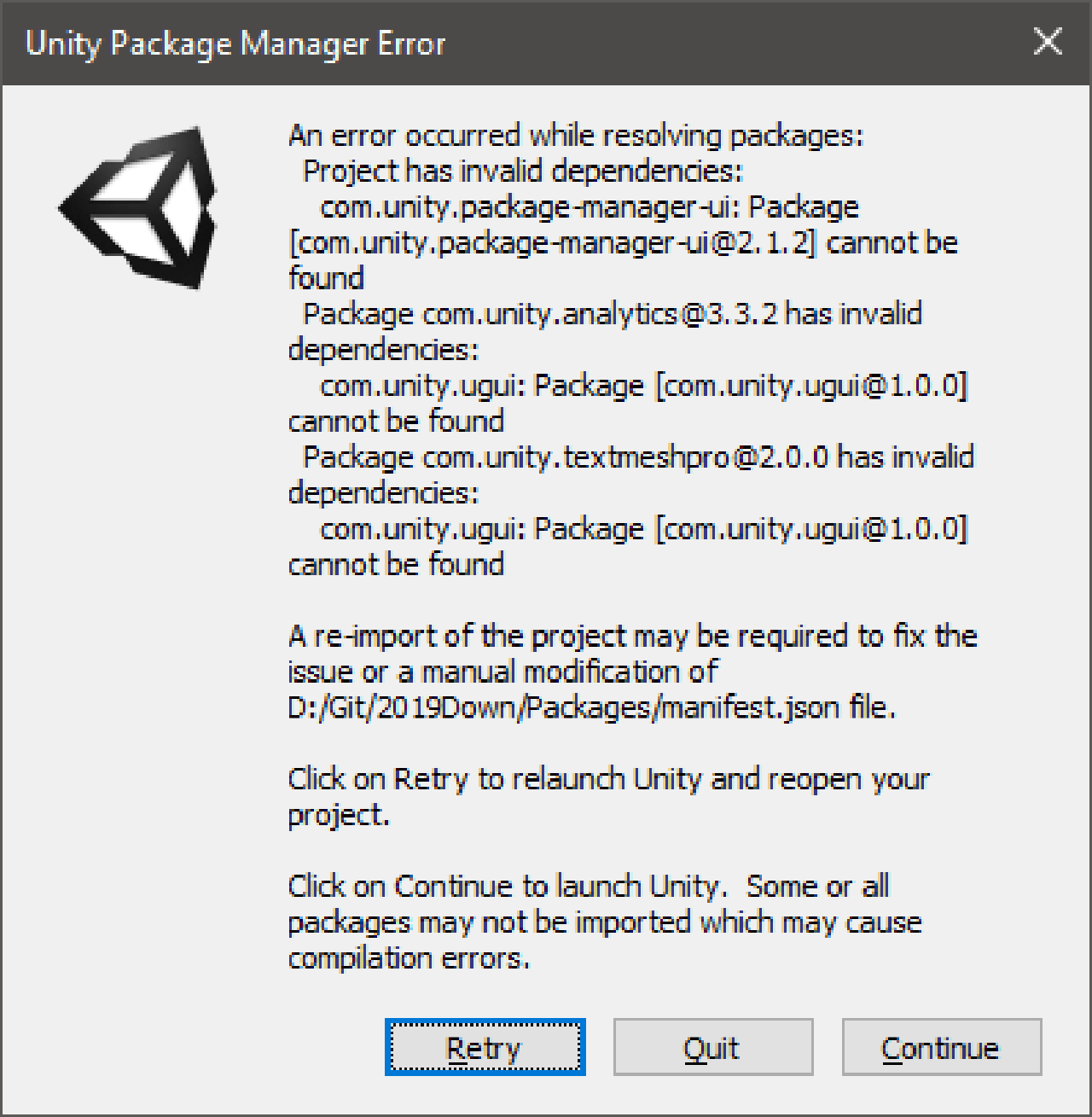Screen dimensions: 1092x1117
Task: Click the ugui@1.0.0 line under analytics
Action: pyautogui.click(x=643, y=386)
